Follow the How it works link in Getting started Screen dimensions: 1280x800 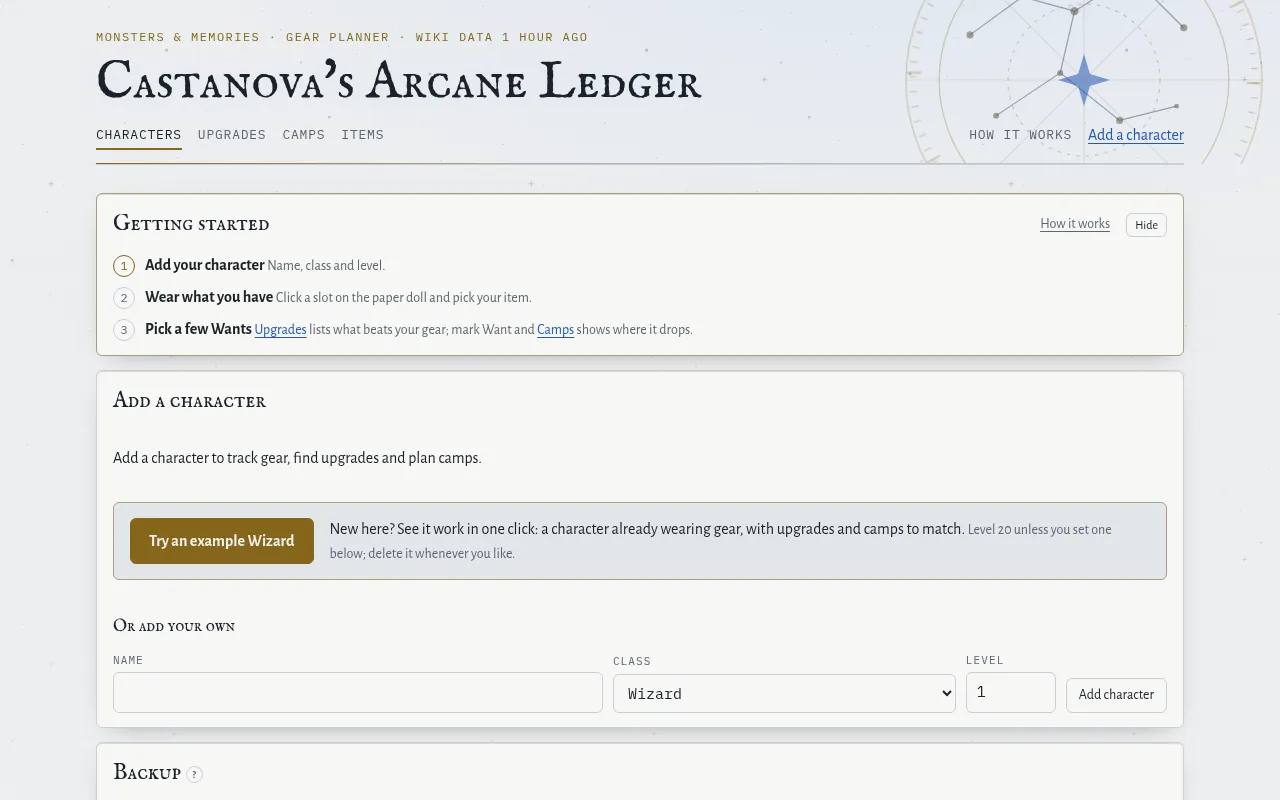(x=1075, y=224)
